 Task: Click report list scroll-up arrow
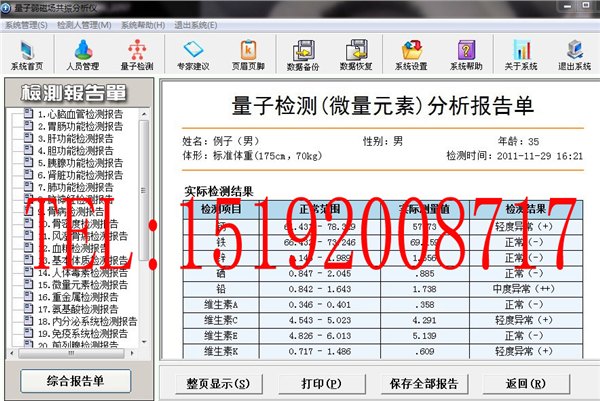point(144,114)
